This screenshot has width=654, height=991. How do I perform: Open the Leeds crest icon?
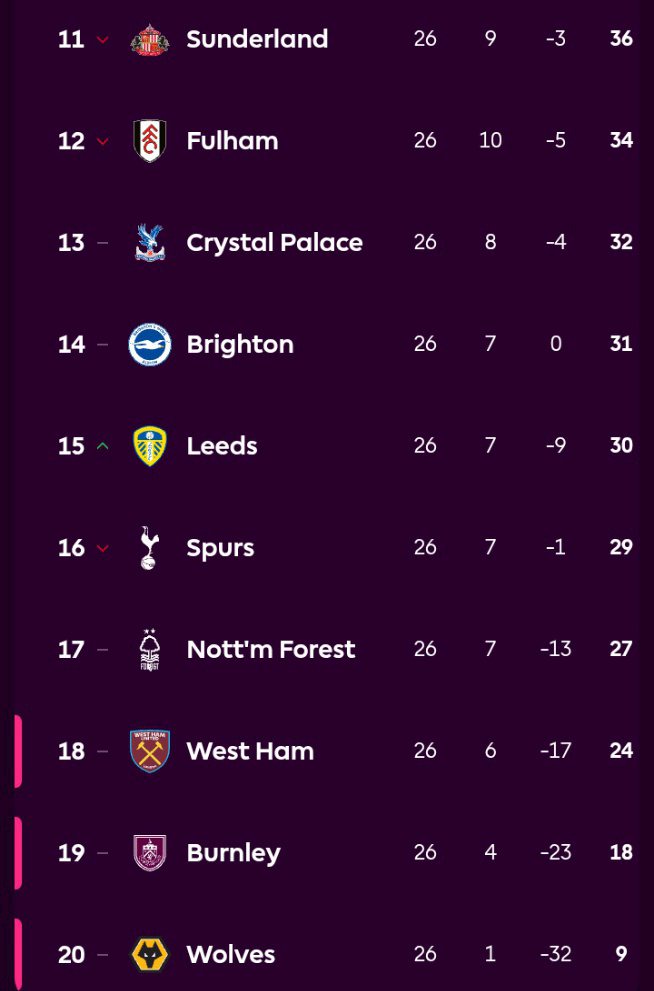pos(150,446)
